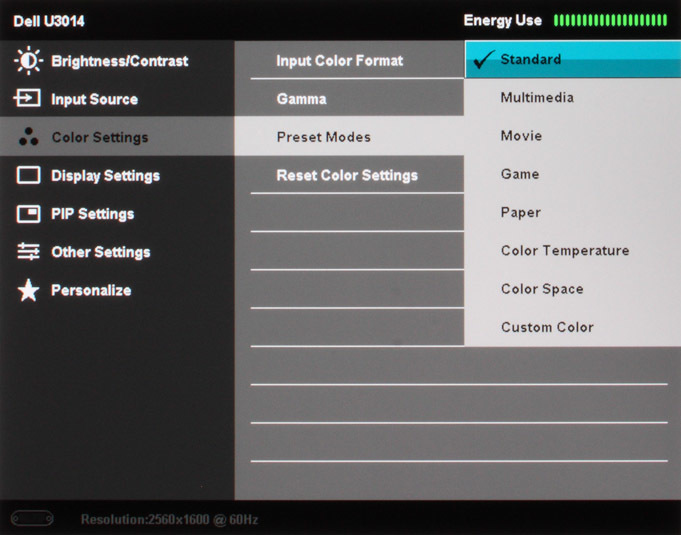Viewport: 681px width, 535px height.
Task: Choose the Display Settings rectangle icon
Action: pos(29,175)
